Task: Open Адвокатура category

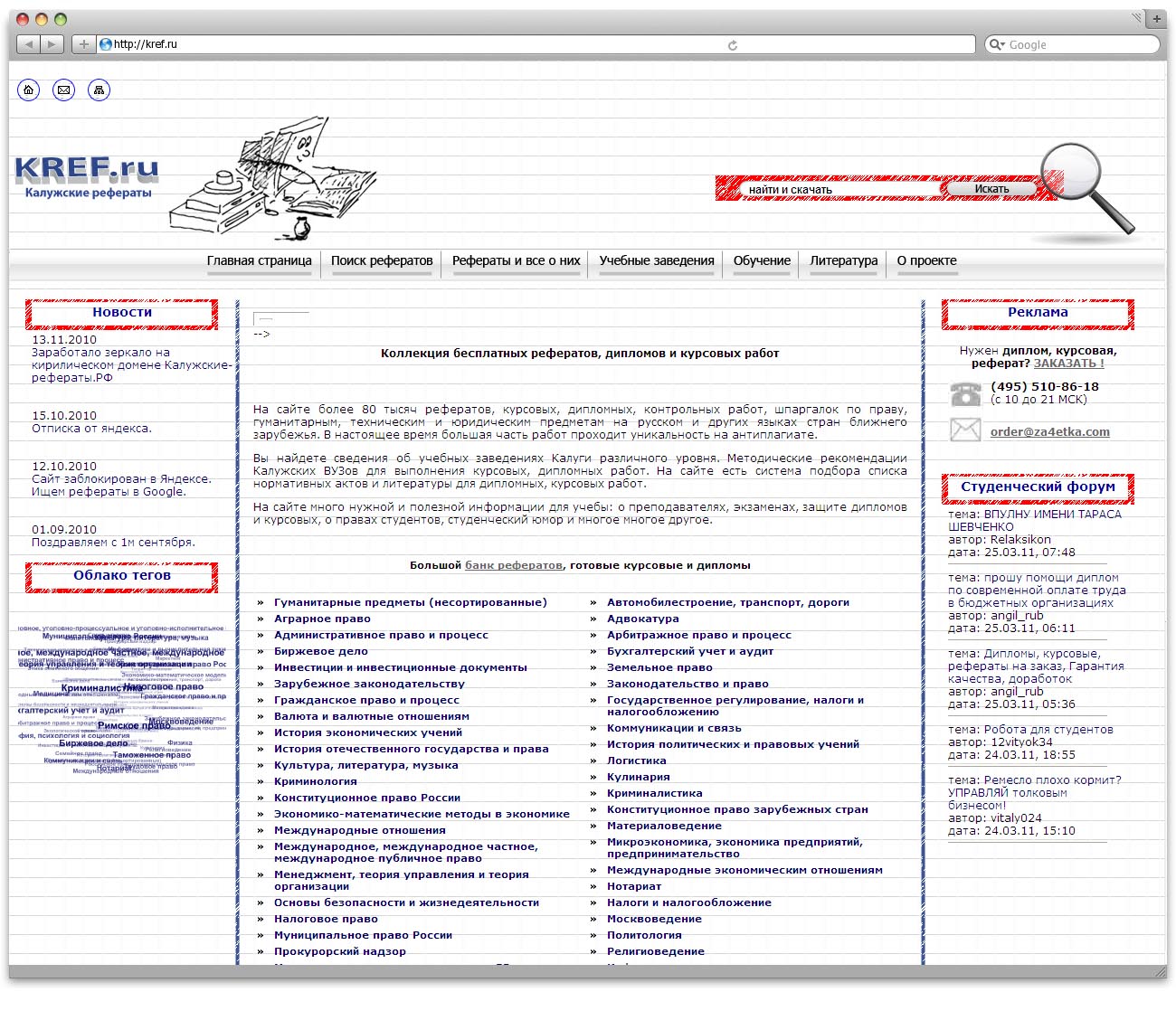Action: coord(643,619)
